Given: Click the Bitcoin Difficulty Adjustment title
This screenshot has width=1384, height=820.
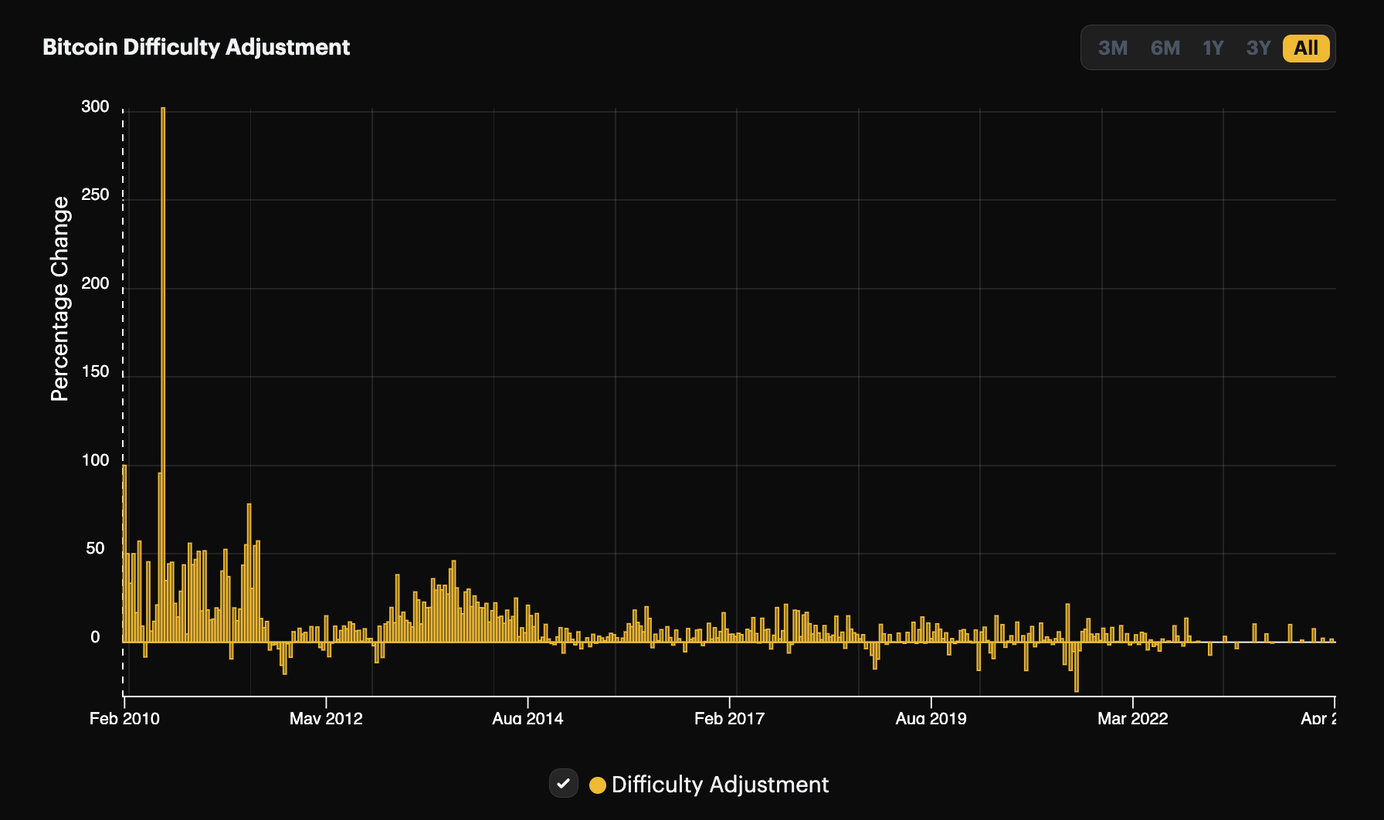Looking at the screenshot, I should [x=196, y=46].
